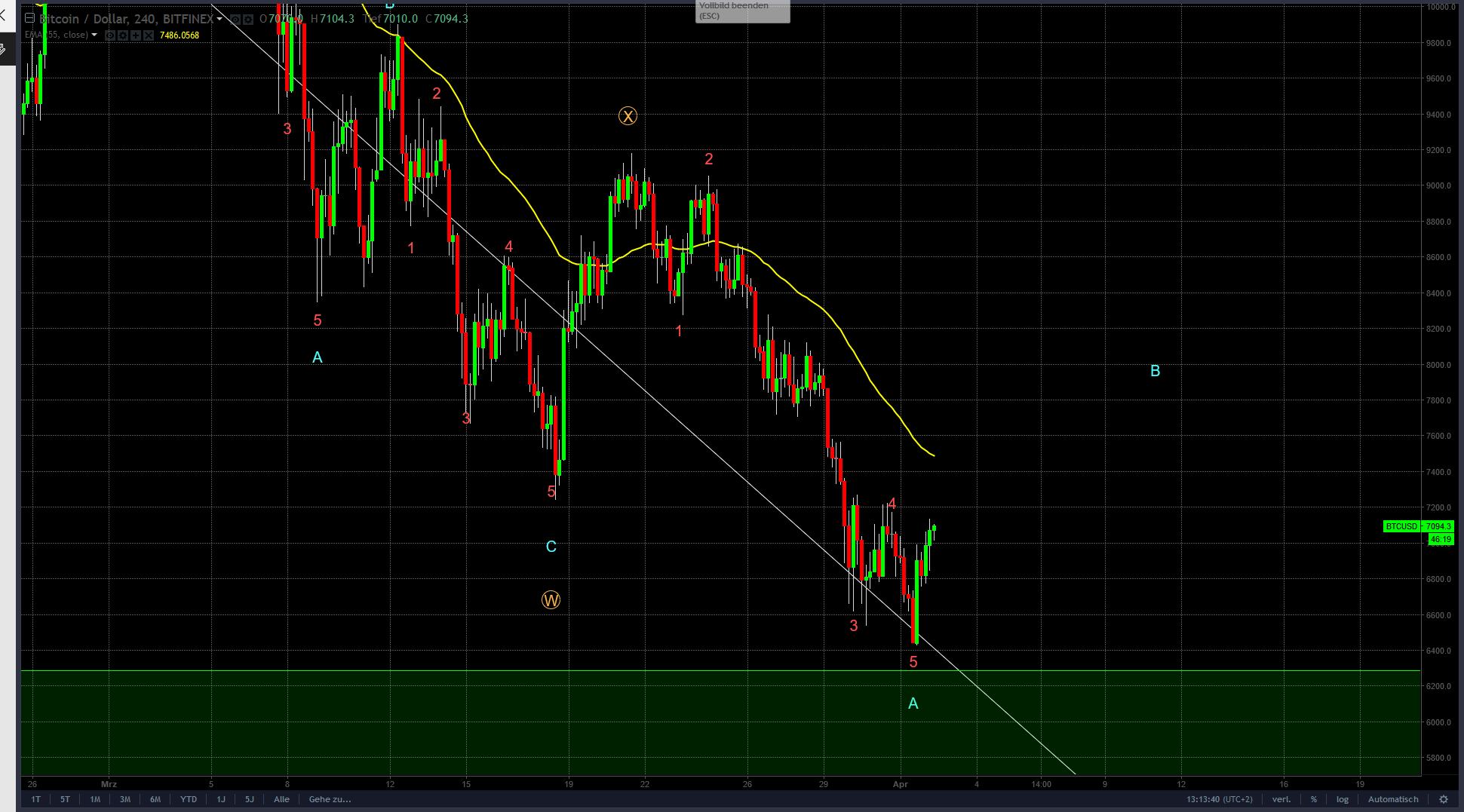1464x812 pixels.
Task: Show the Alle full data range
Action: [x=281, y=799]
